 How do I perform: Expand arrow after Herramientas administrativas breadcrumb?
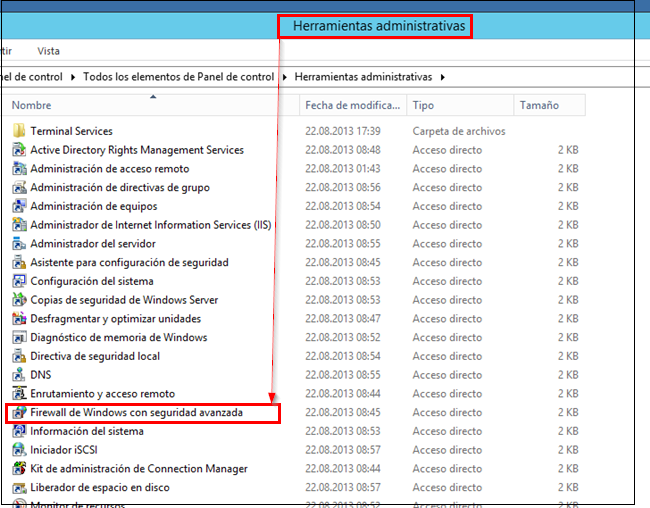[x=443, y=77]
